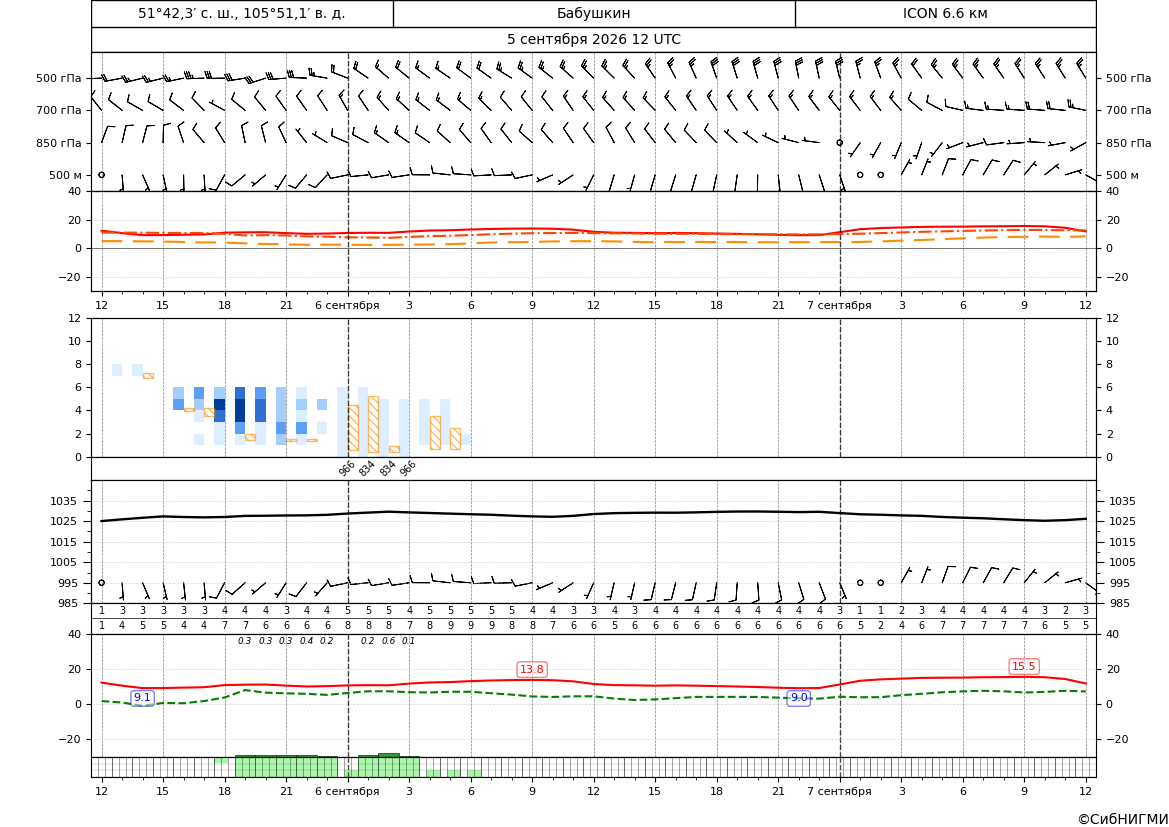The width and height of the screenshot is (1169, 827).
Task: Click the ©СибНИГМИ copyright text
Action: click(1123, 819)
